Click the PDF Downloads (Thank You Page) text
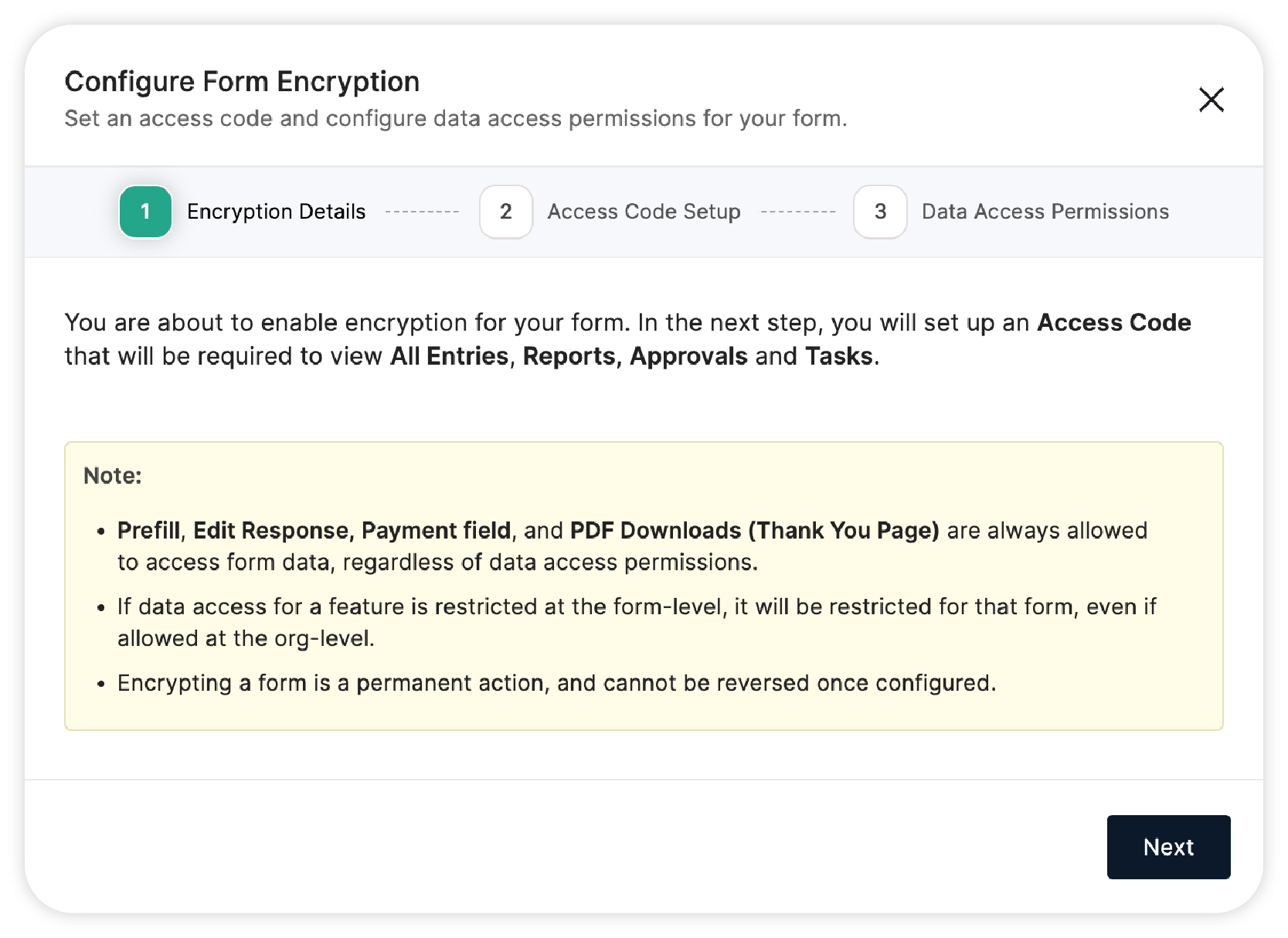This screenshot has width=1288, height=938. click(x=754, y=531)
